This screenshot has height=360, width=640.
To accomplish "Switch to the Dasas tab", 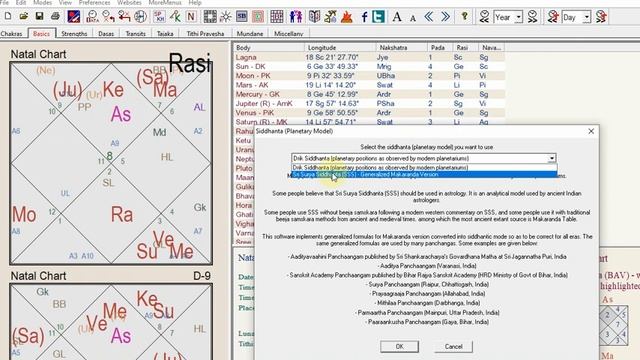I will point(106,33).
